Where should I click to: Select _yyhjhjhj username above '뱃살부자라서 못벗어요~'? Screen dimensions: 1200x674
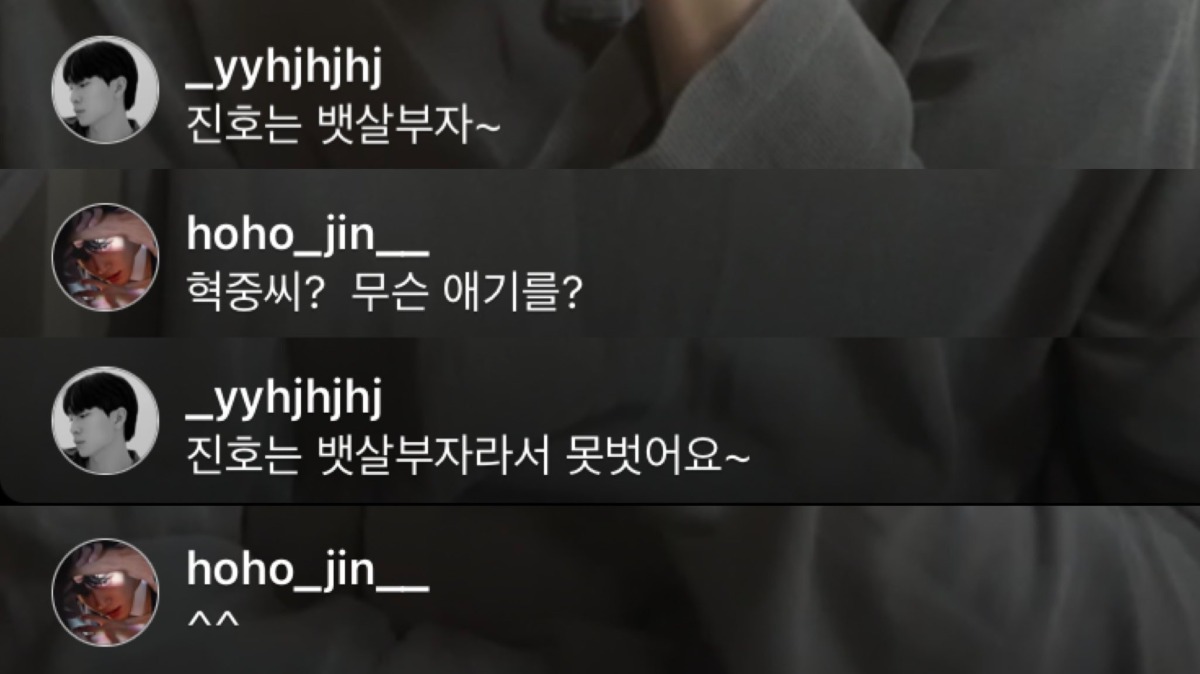click(285, 403)
